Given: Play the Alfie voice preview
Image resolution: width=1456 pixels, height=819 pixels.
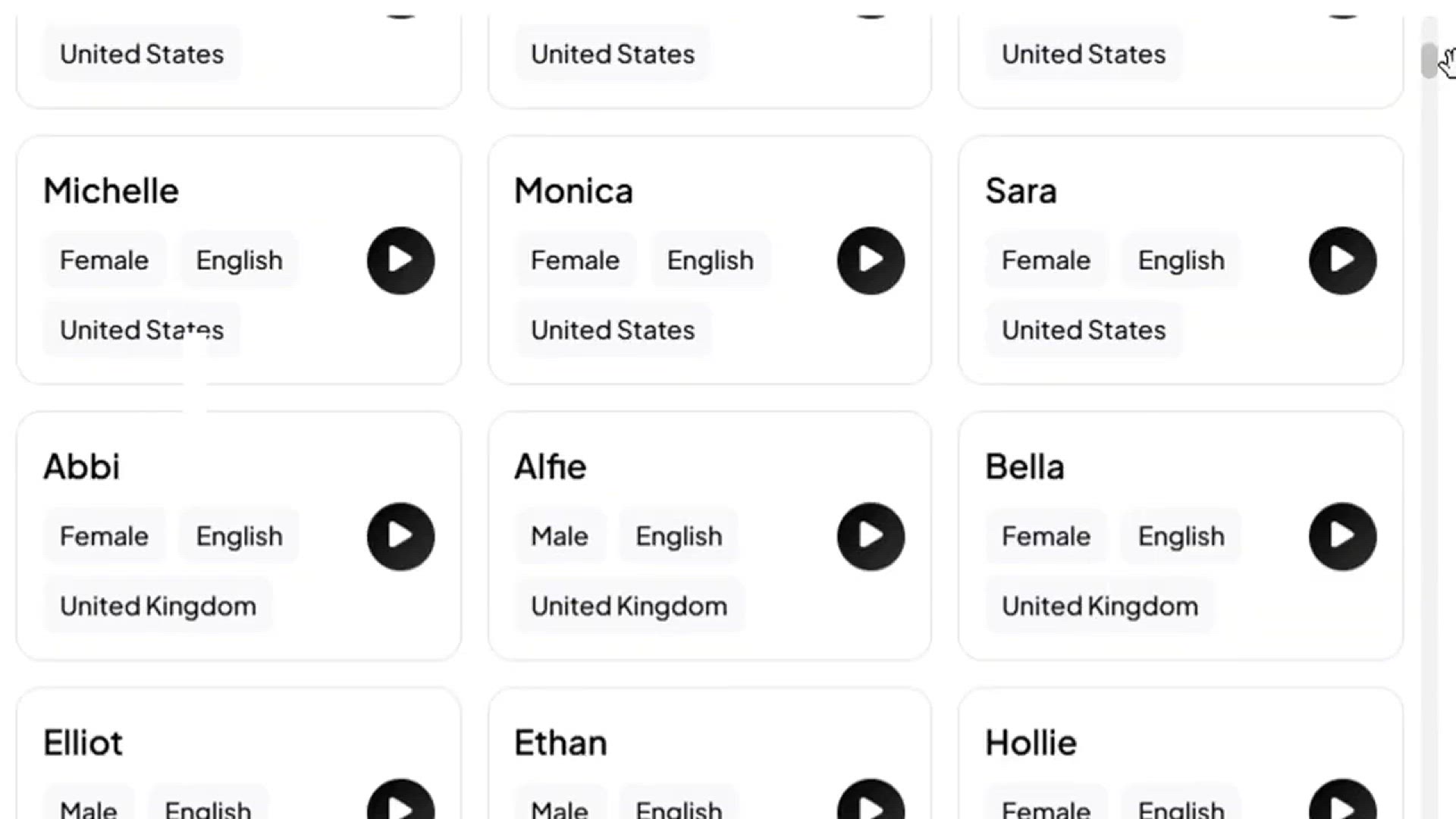Looking at the screenshot, I should click(x=870, y=536).
